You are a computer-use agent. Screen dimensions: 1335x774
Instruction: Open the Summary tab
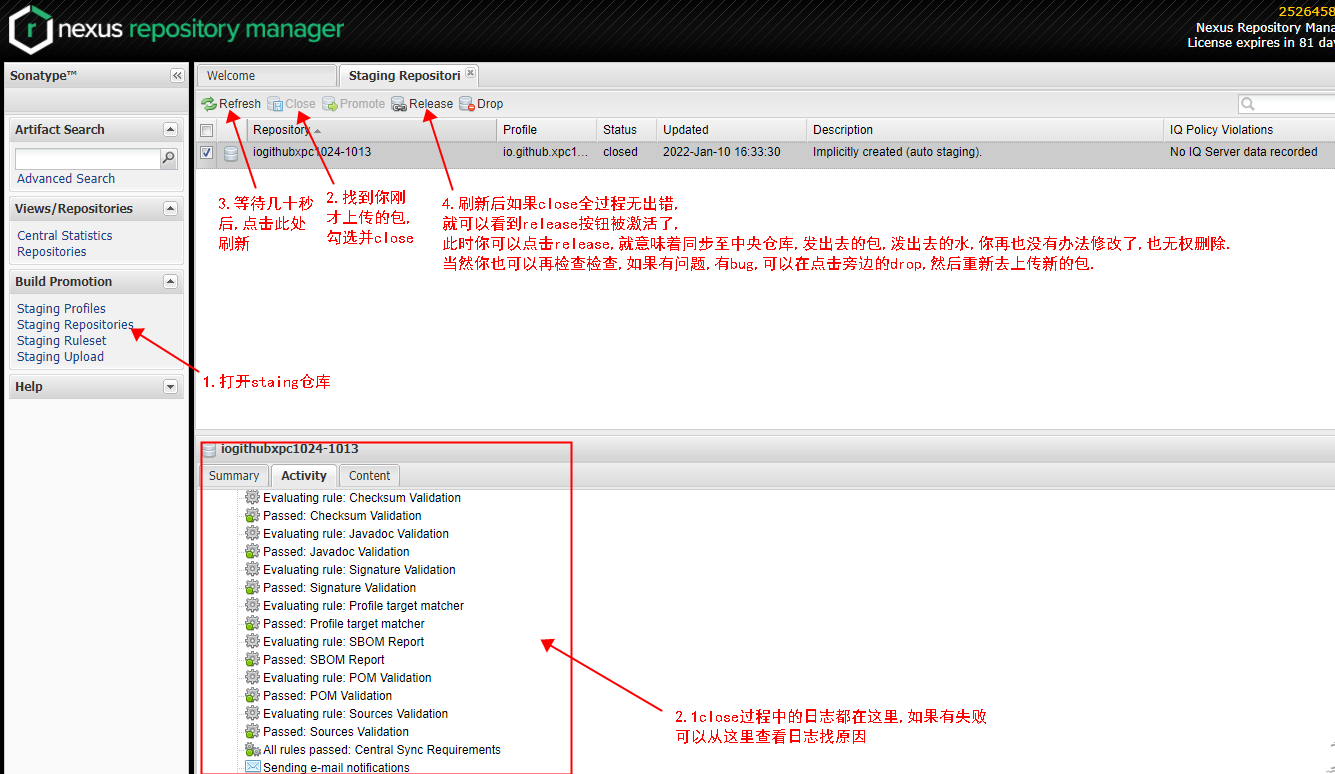[x=234, y=476]
